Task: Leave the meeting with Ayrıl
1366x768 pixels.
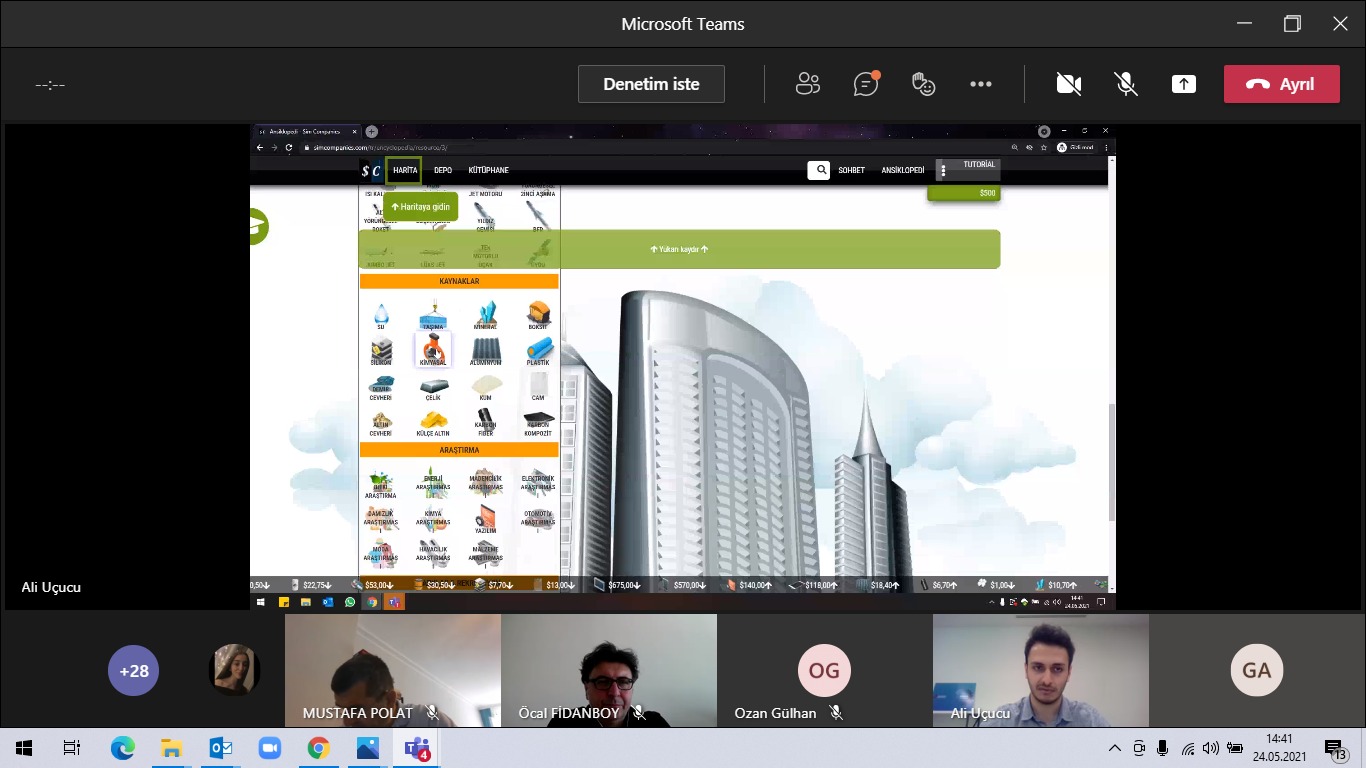Action: 1282,84
